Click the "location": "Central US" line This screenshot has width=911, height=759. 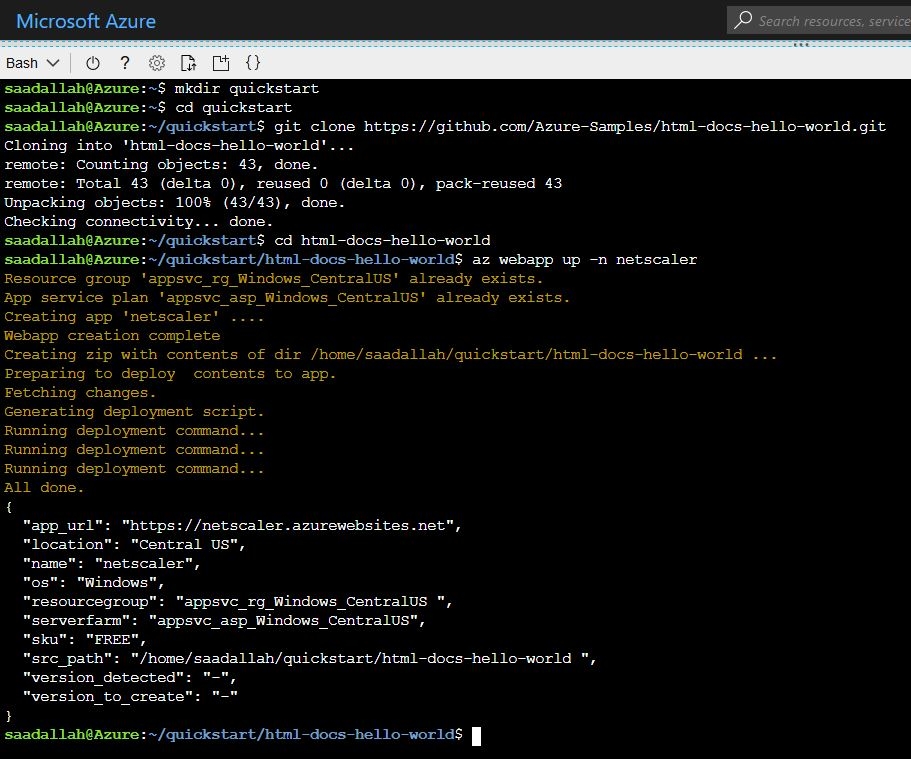pyautogui.click(x=134, y=545)
